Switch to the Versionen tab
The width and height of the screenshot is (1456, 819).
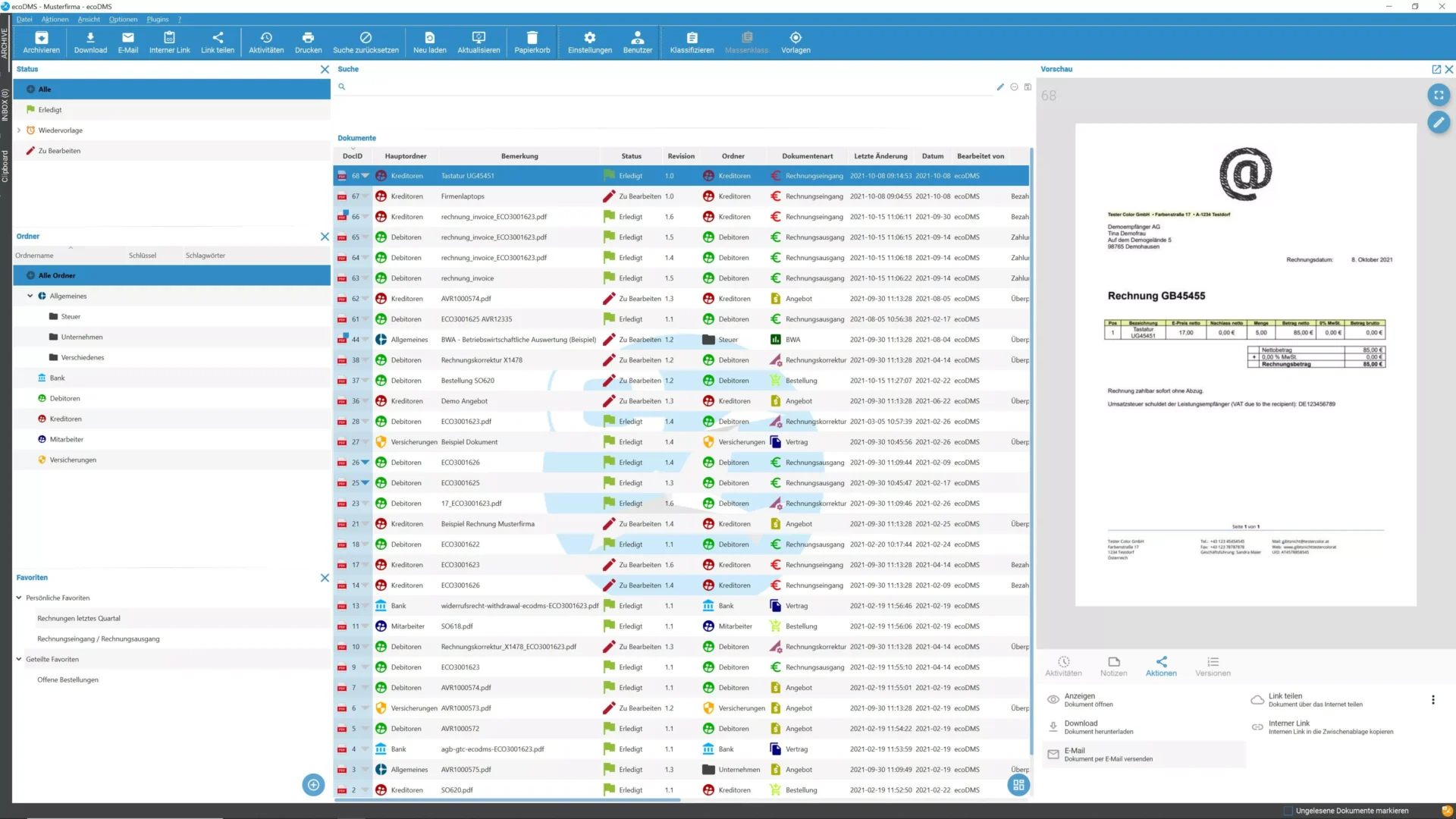pyautogui.click(x=1213, y=666)
